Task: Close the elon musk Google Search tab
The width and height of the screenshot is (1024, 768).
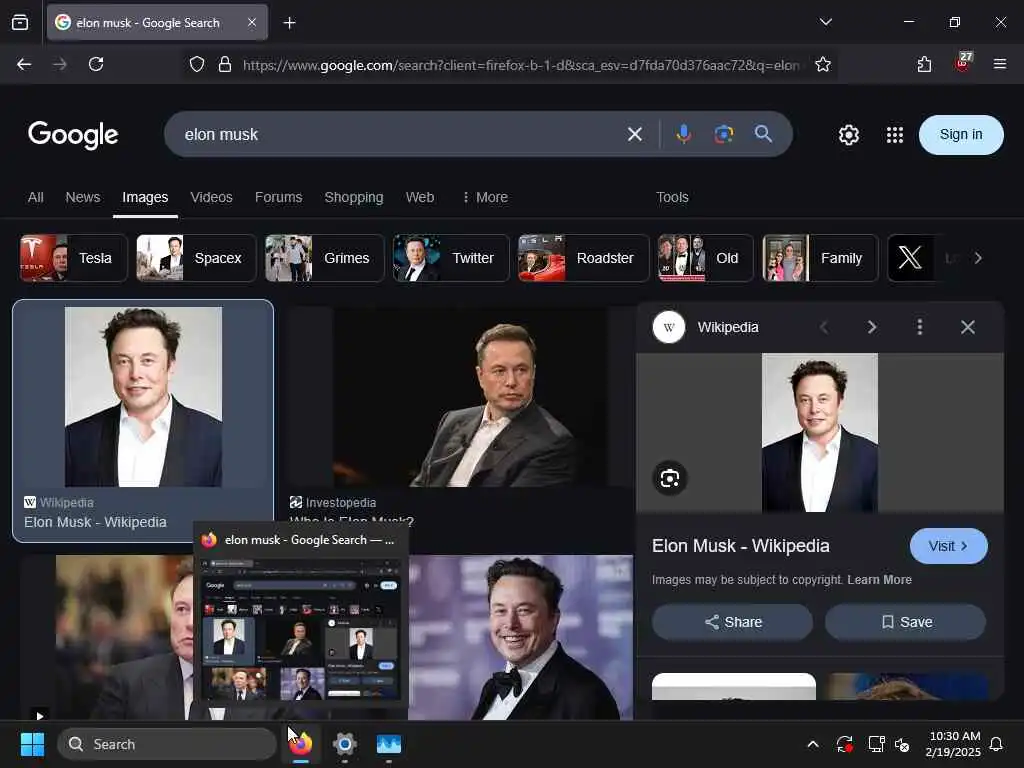Action: point(252,23)
